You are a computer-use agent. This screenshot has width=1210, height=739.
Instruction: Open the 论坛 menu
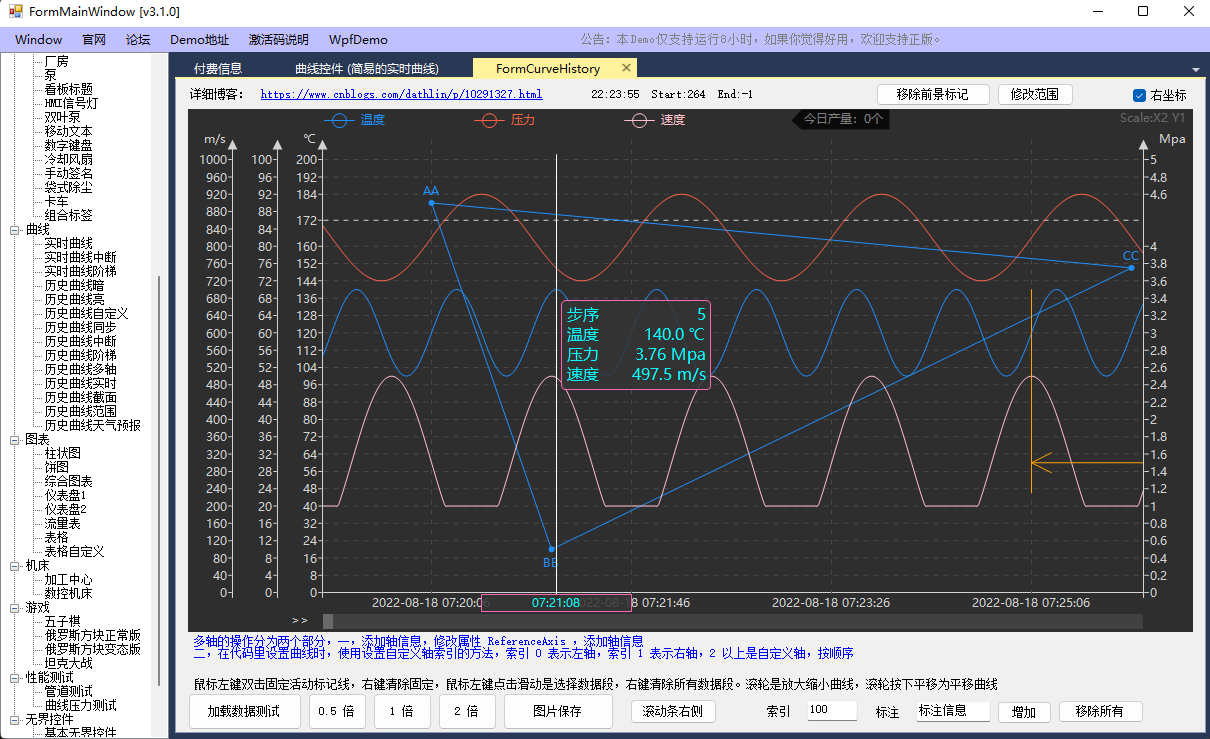[138, 40]
